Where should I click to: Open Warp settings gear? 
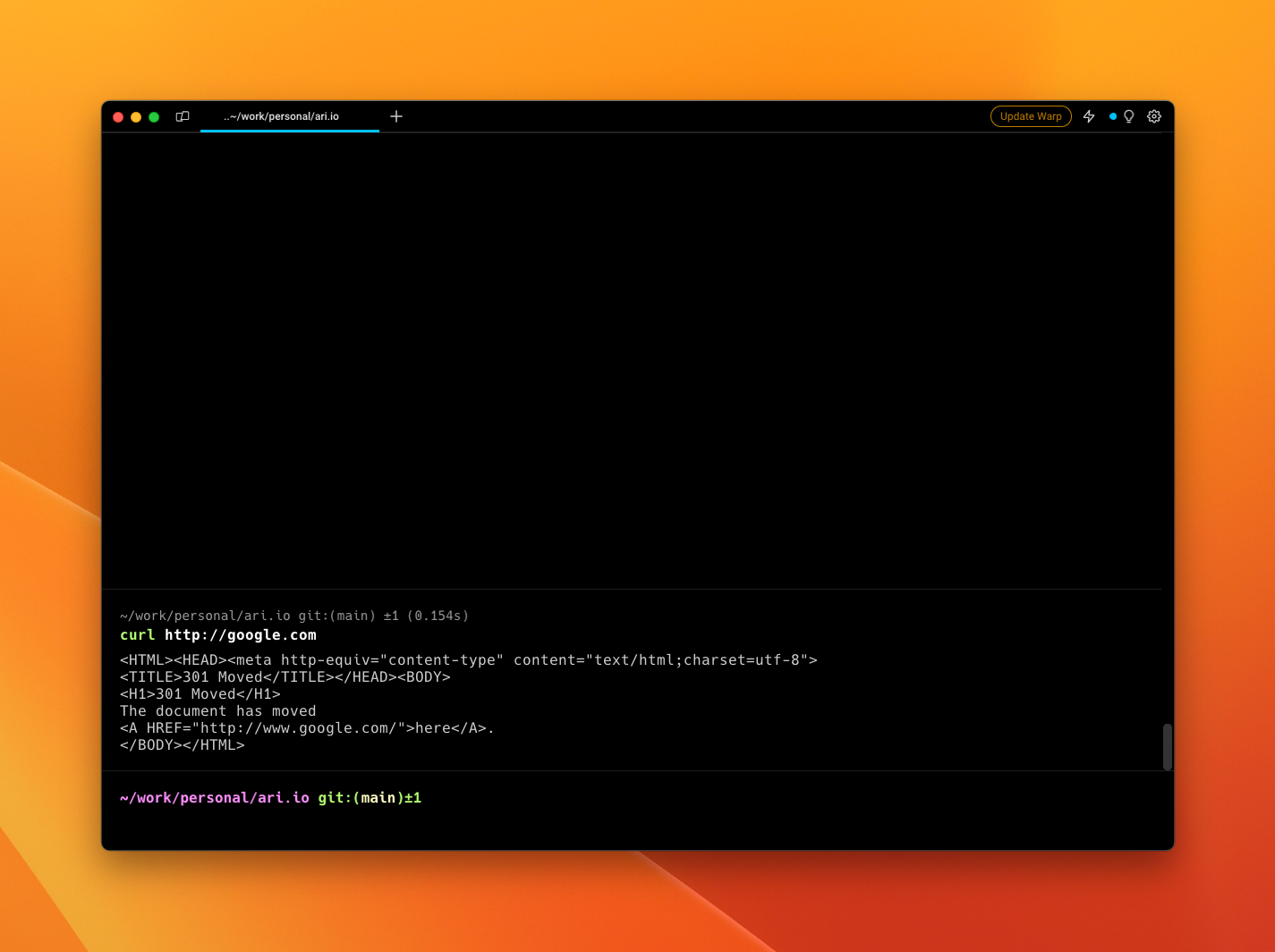[x=1154, y=116]
